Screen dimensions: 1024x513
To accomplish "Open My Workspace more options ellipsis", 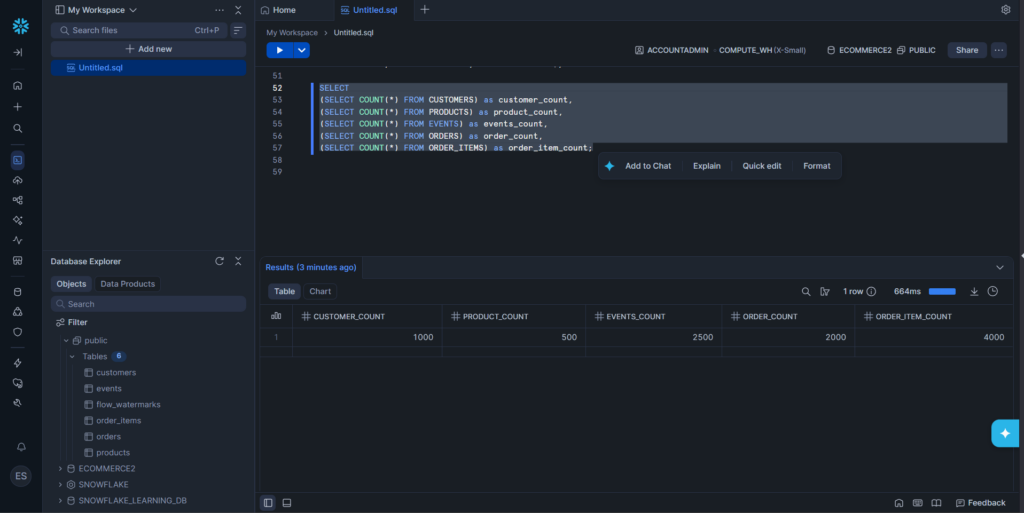I will [x=219, y=10].
